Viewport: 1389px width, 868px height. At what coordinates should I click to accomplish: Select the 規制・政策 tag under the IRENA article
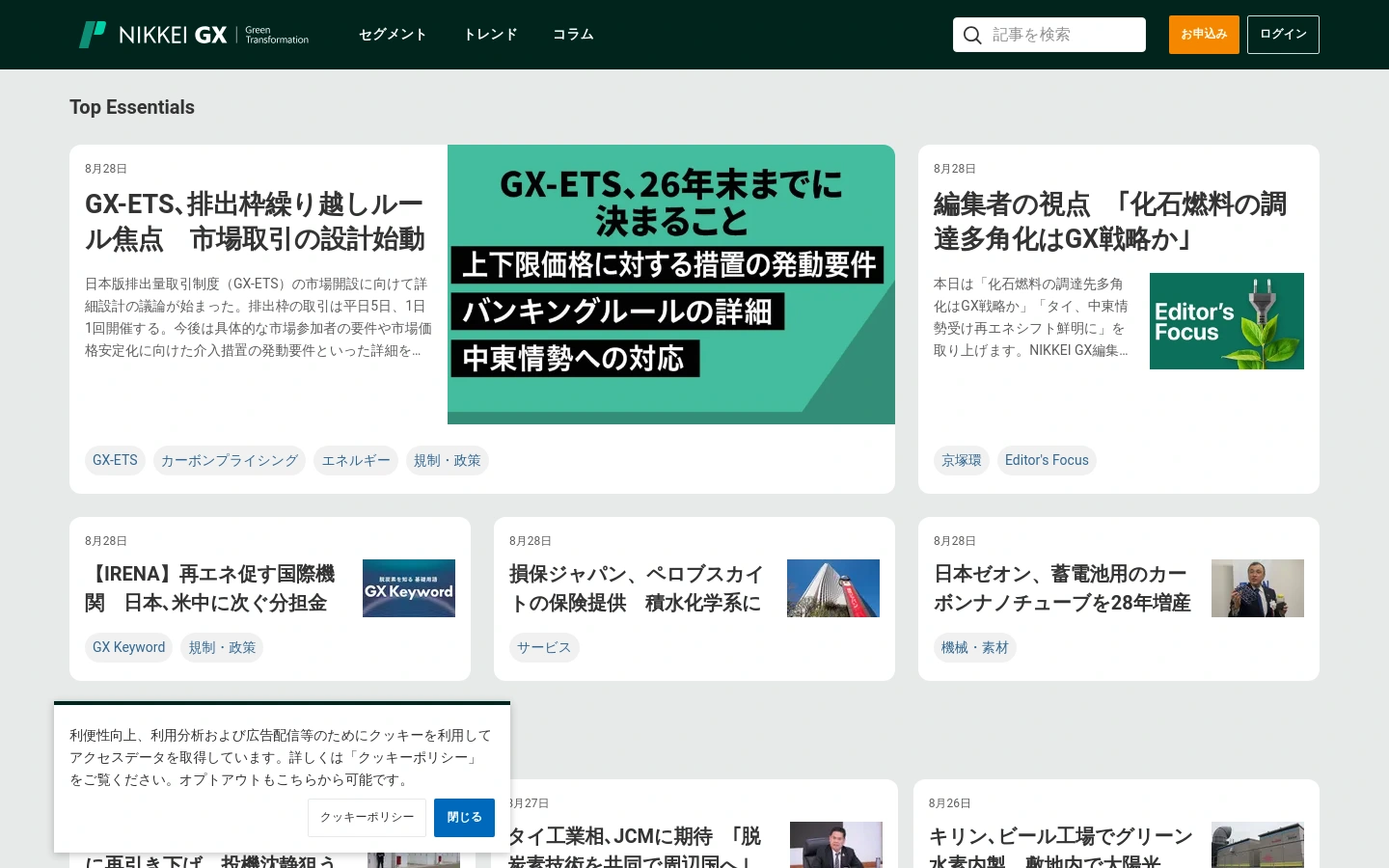[222, 648]
